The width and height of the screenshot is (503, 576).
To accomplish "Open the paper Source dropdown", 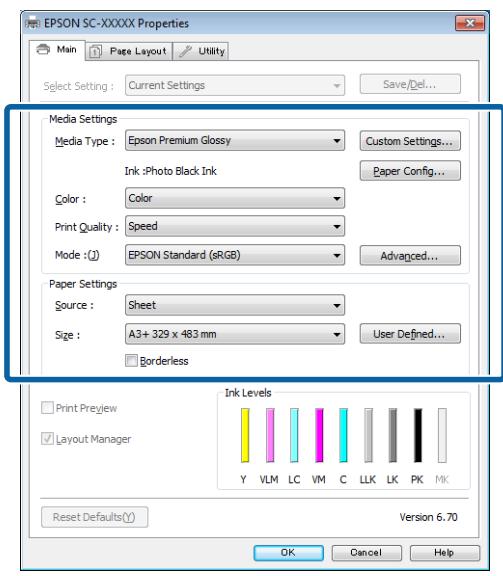I will (x=235, y=305).
